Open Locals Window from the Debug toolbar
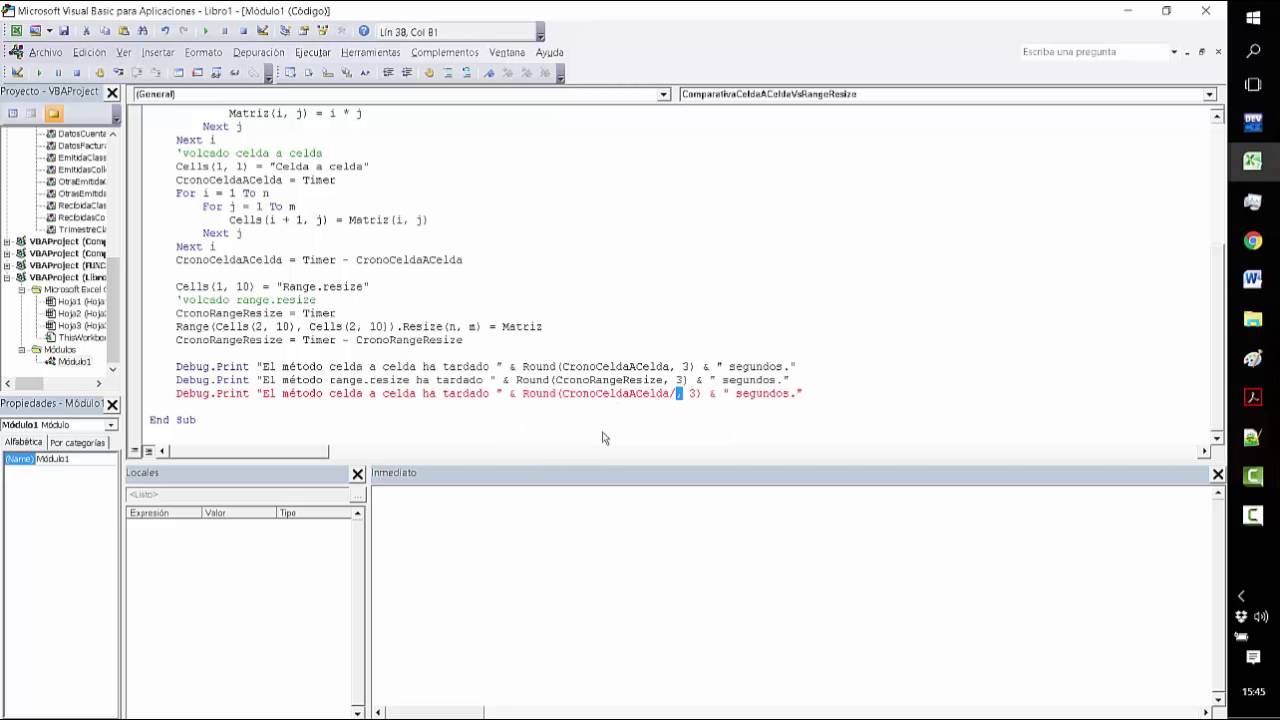The height and width of the screenshot is (720, 1280). click(178, 72)
